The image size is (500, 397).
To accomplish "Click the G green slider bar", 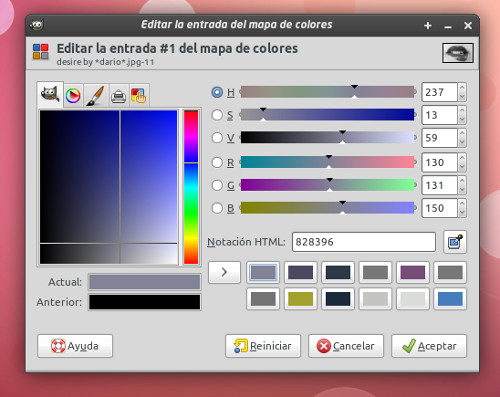I will [x=327, y=185].
